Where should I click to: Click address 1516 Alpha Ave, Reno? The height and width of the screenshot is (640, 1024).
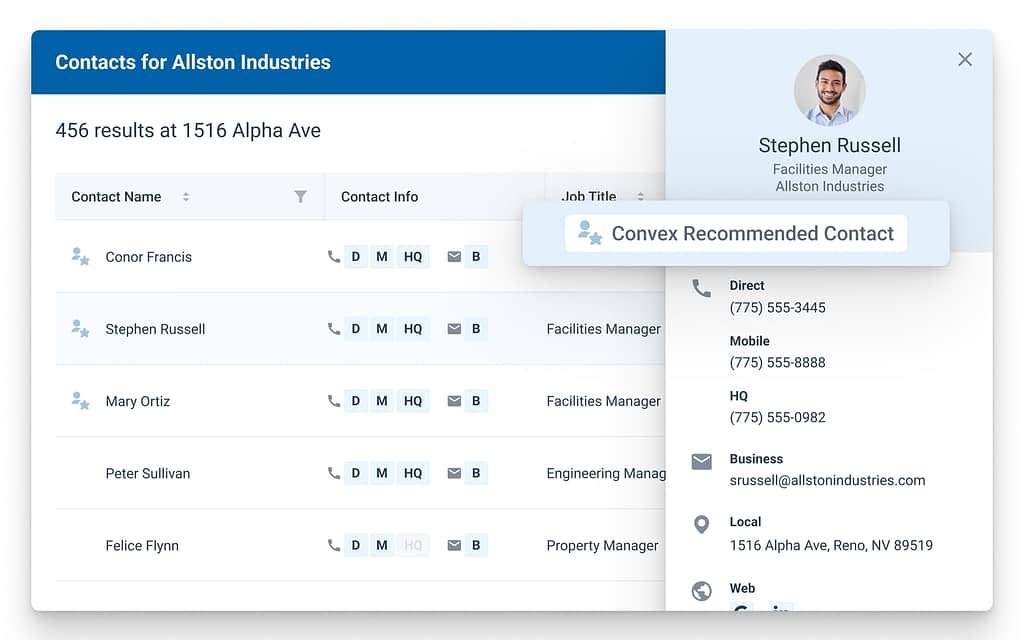click(831, 545)
